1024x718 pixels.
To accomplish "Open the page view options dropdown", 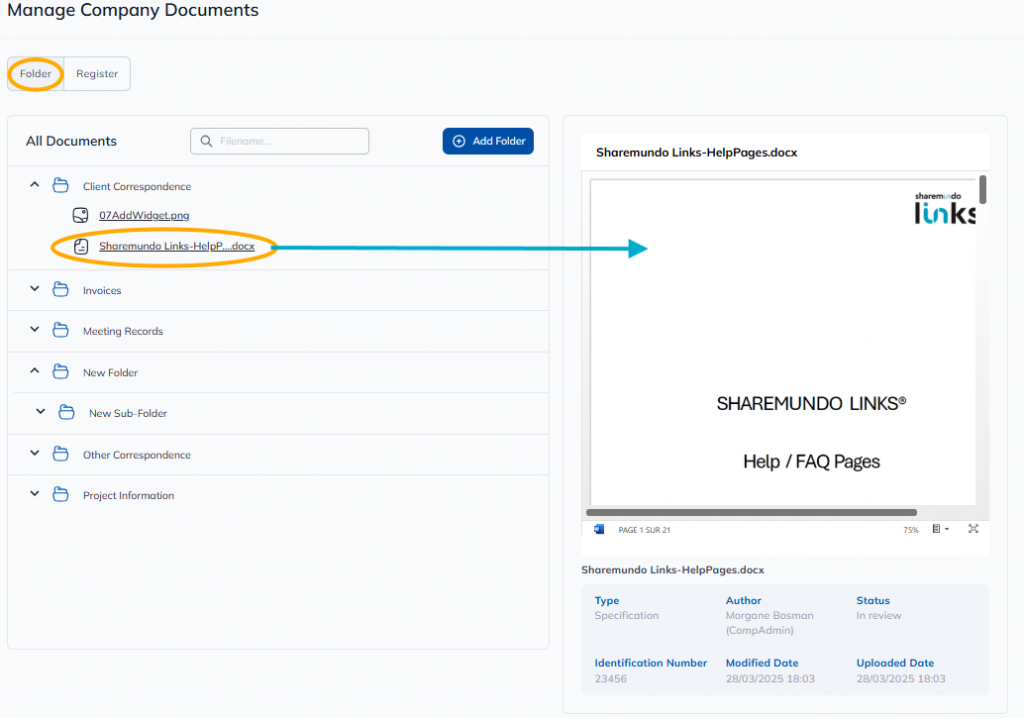I will click(x=940, y=529).
